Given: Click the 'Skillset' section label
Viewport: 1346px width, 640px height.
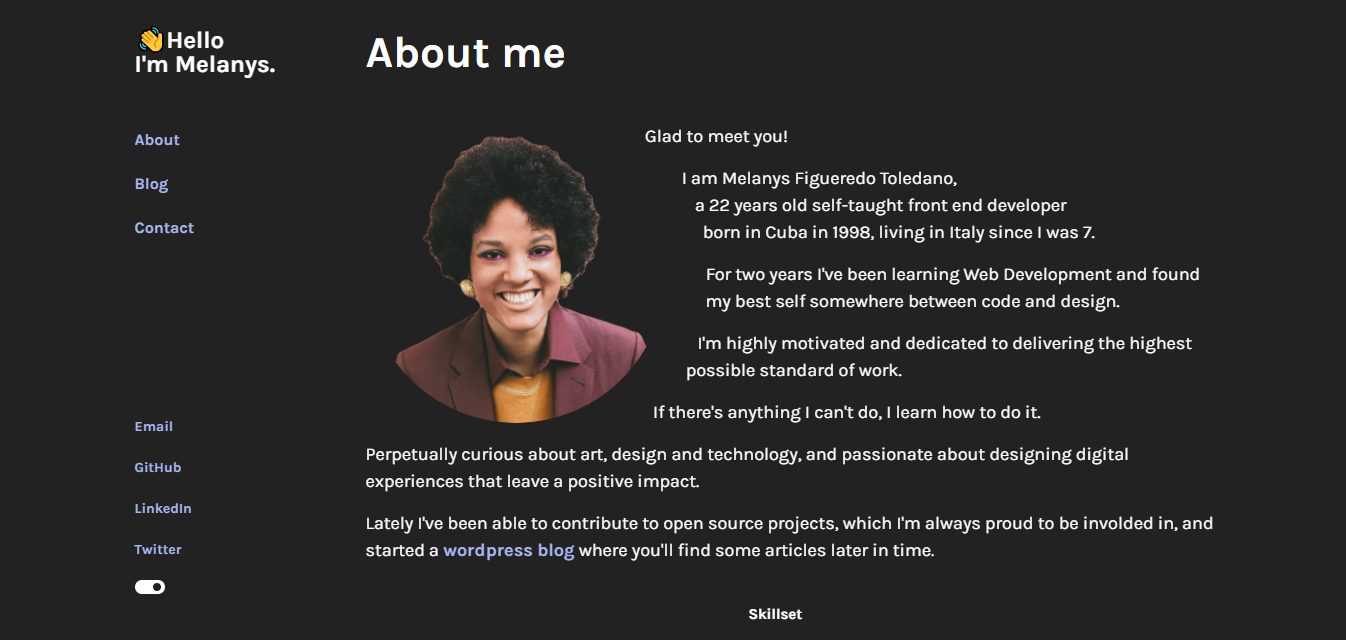Looking at the screenshot, I should pos(774,614).
